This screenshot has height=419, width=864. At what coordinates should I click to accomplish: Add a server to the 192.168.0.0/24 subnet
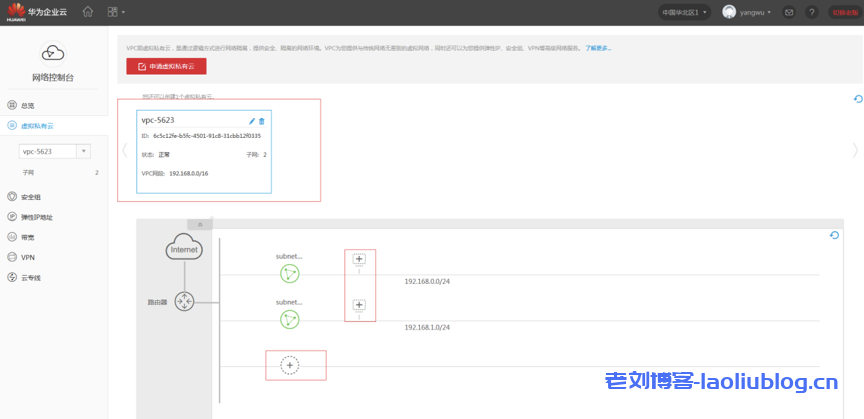(360, 259)
